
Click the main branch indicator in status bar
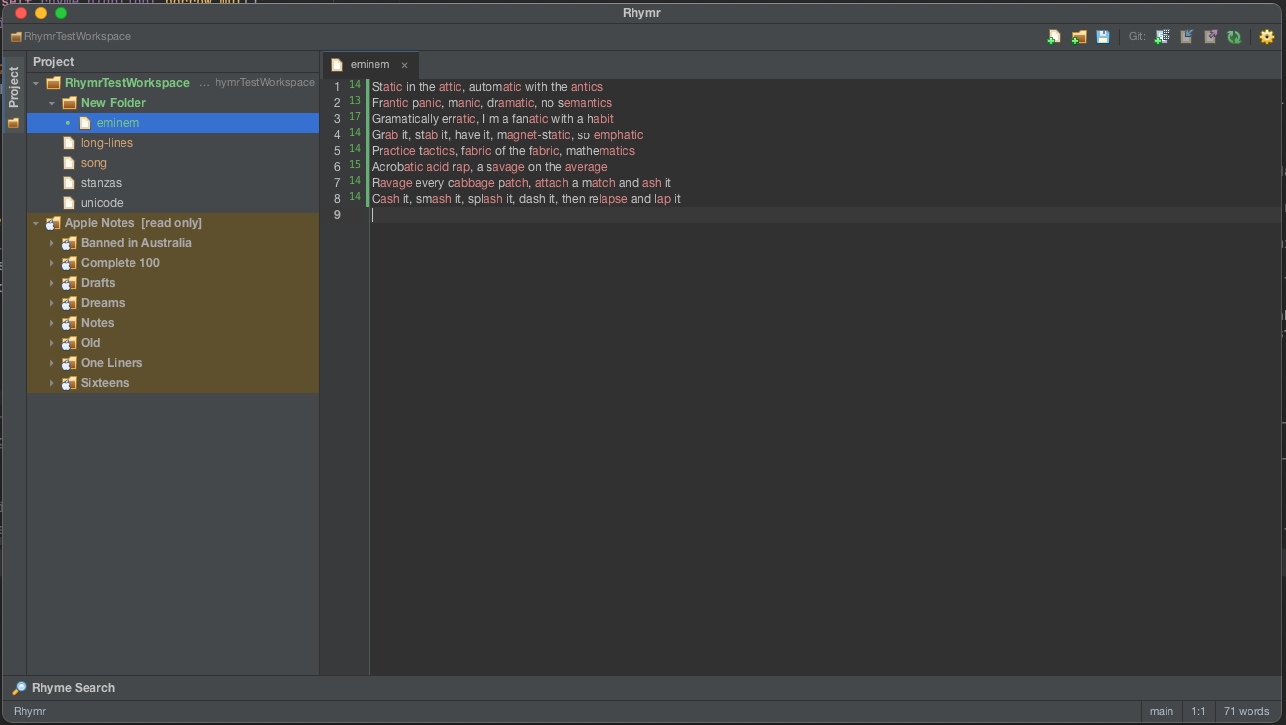pyautogui.click(x=1161, y=711)
